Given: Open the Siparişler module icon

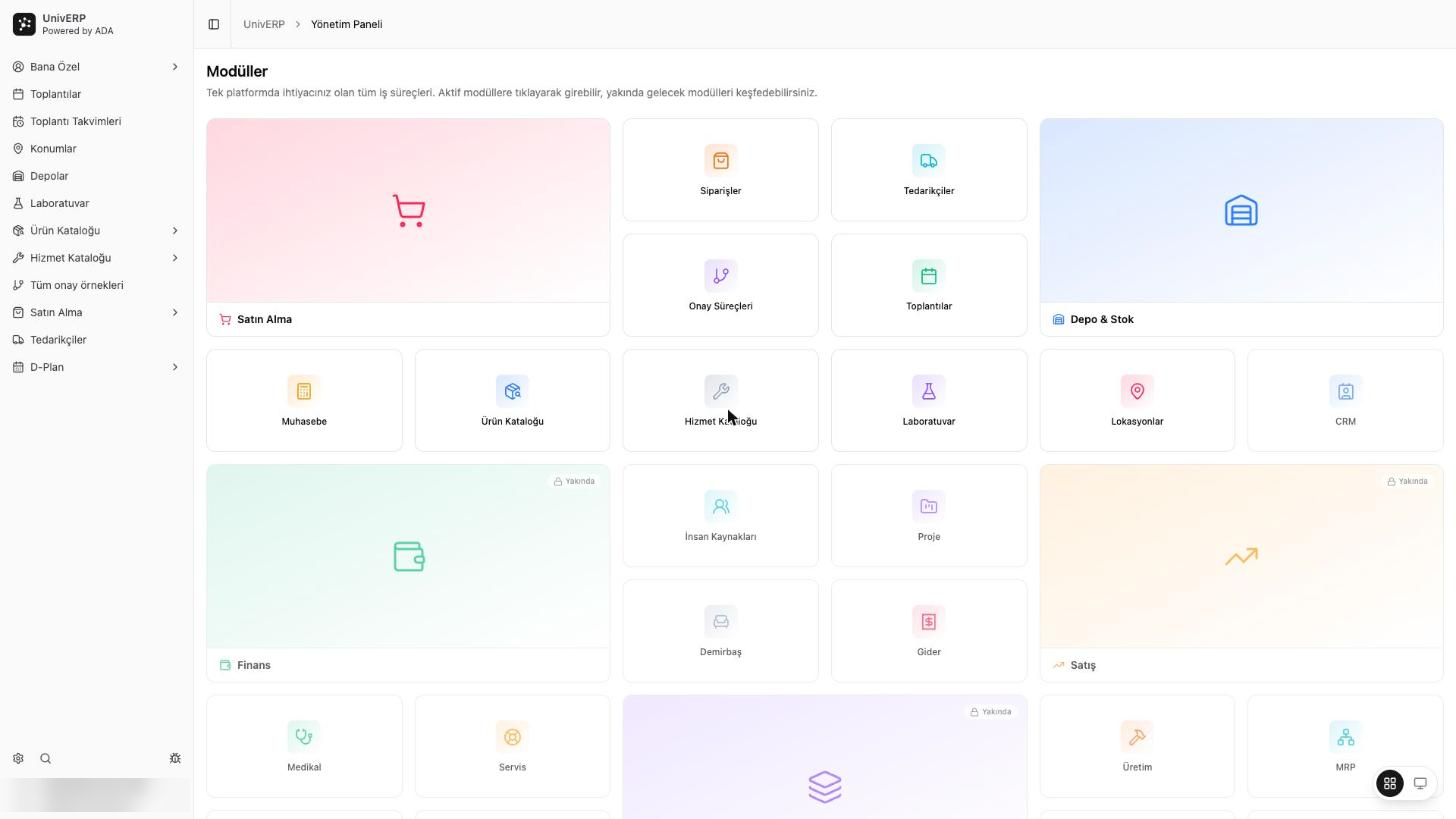Looking at the screenshot, I should [720, 160].
